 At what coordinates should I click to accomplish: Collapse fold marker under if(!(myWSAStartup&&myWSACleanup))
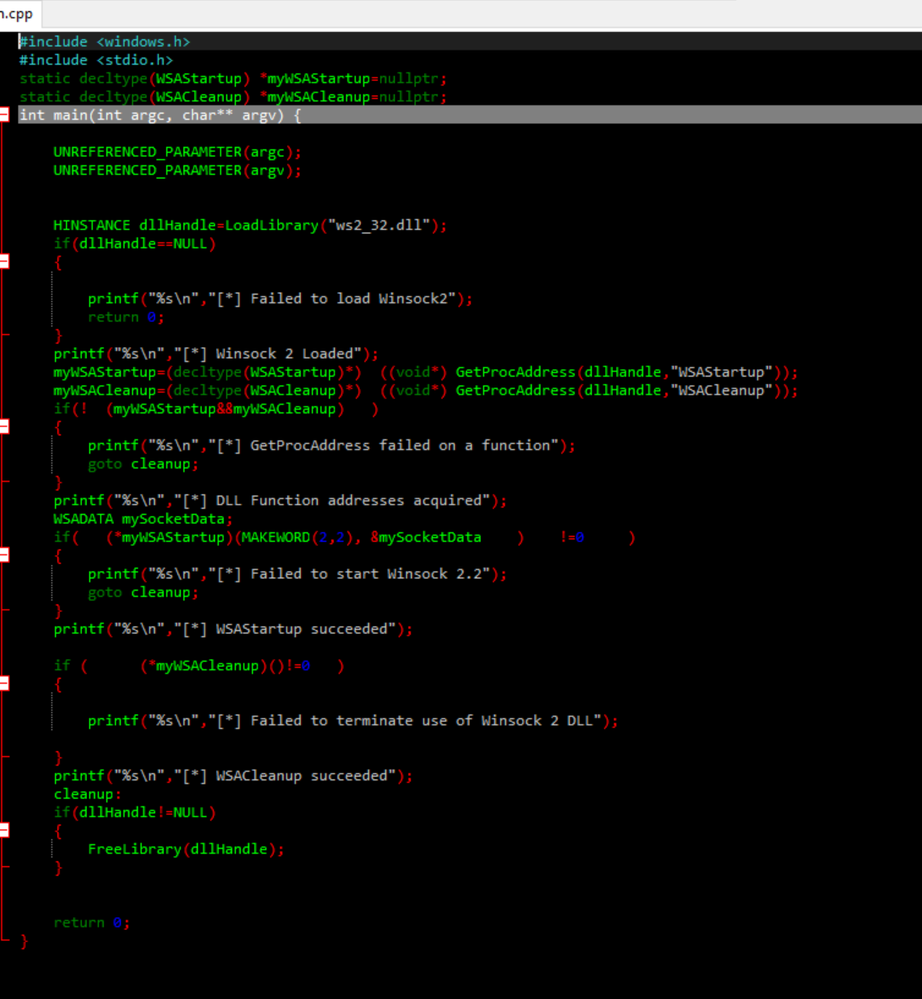click(4, 427)
